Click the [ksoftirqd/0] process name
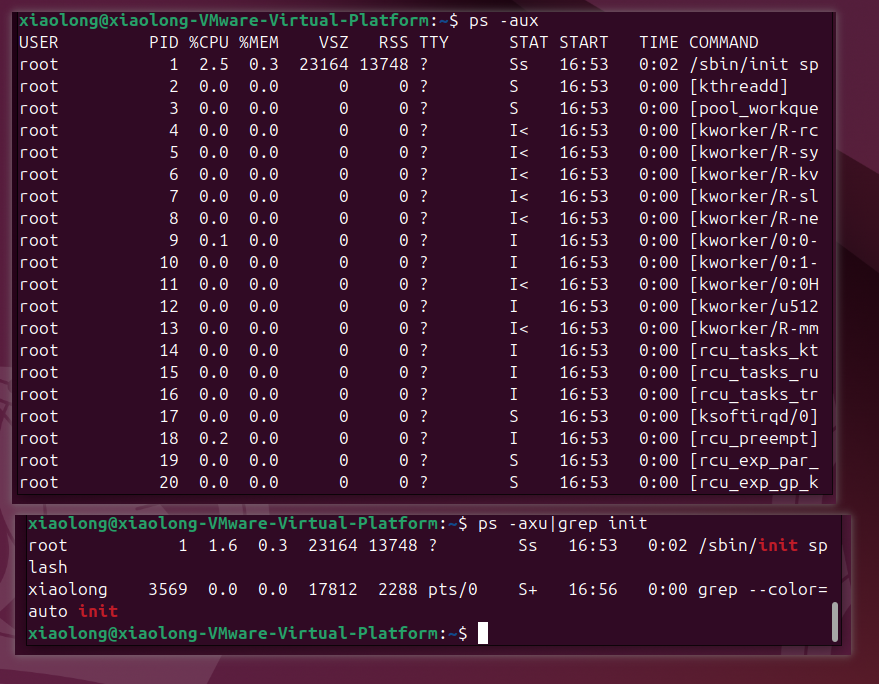This screenshot has width=879, height=684. pyautogui.click(x=754, y=416)
